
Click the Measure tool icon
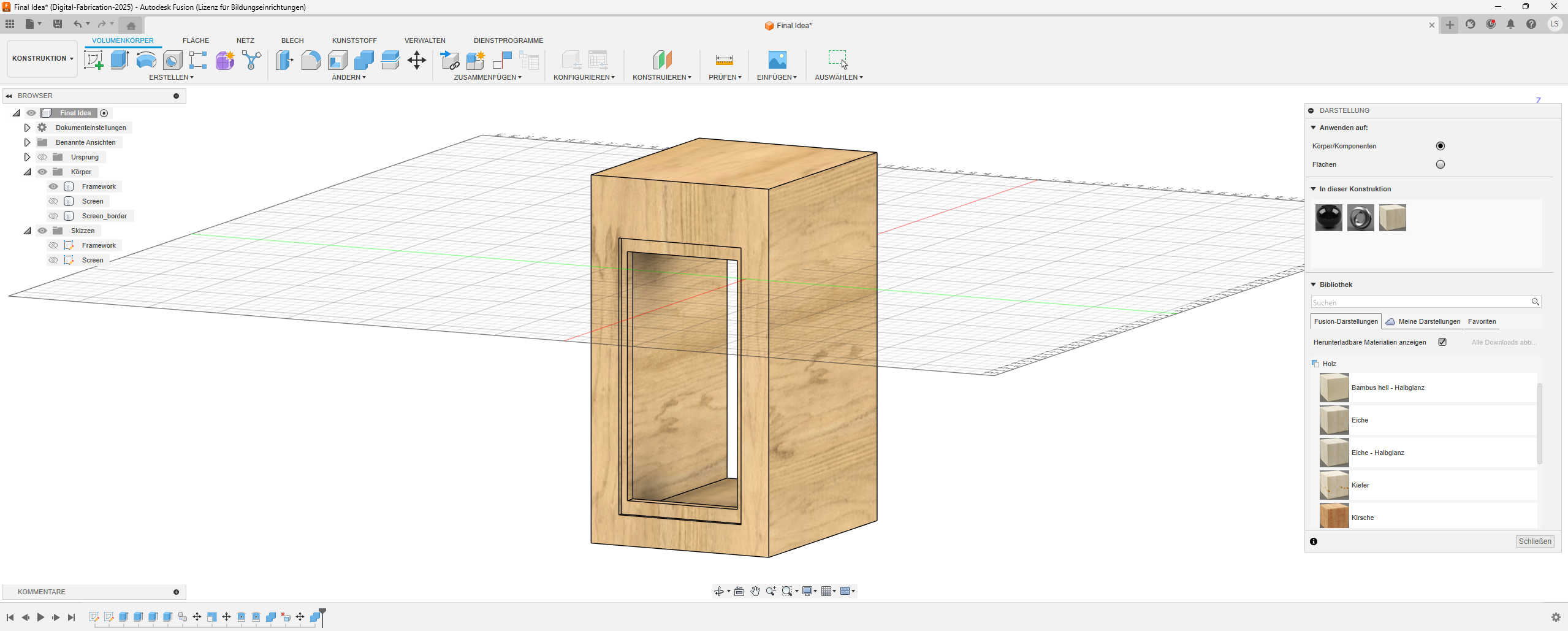[x=724, y=60]
